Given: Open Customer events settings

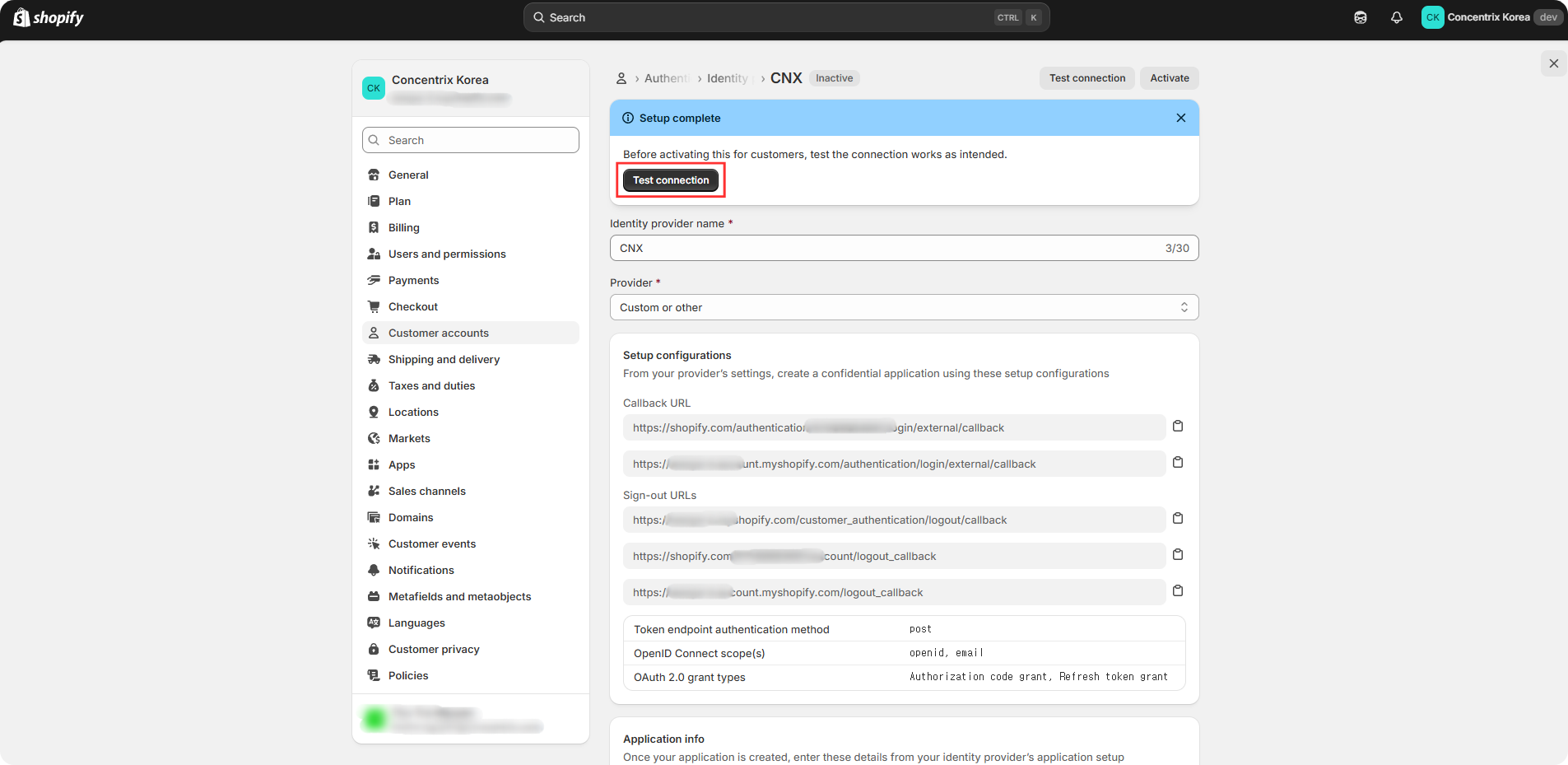Looking at the screenshot, I should pyautogui.click(x=471, y=543).
